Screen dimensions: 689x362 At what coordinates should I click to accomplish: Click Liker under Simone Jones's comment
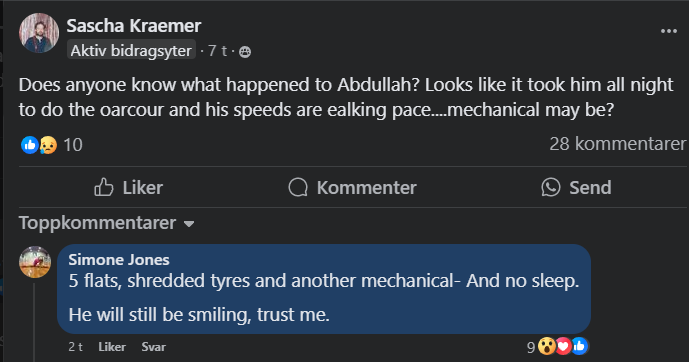pyautogui.click(x=112, y=347)
